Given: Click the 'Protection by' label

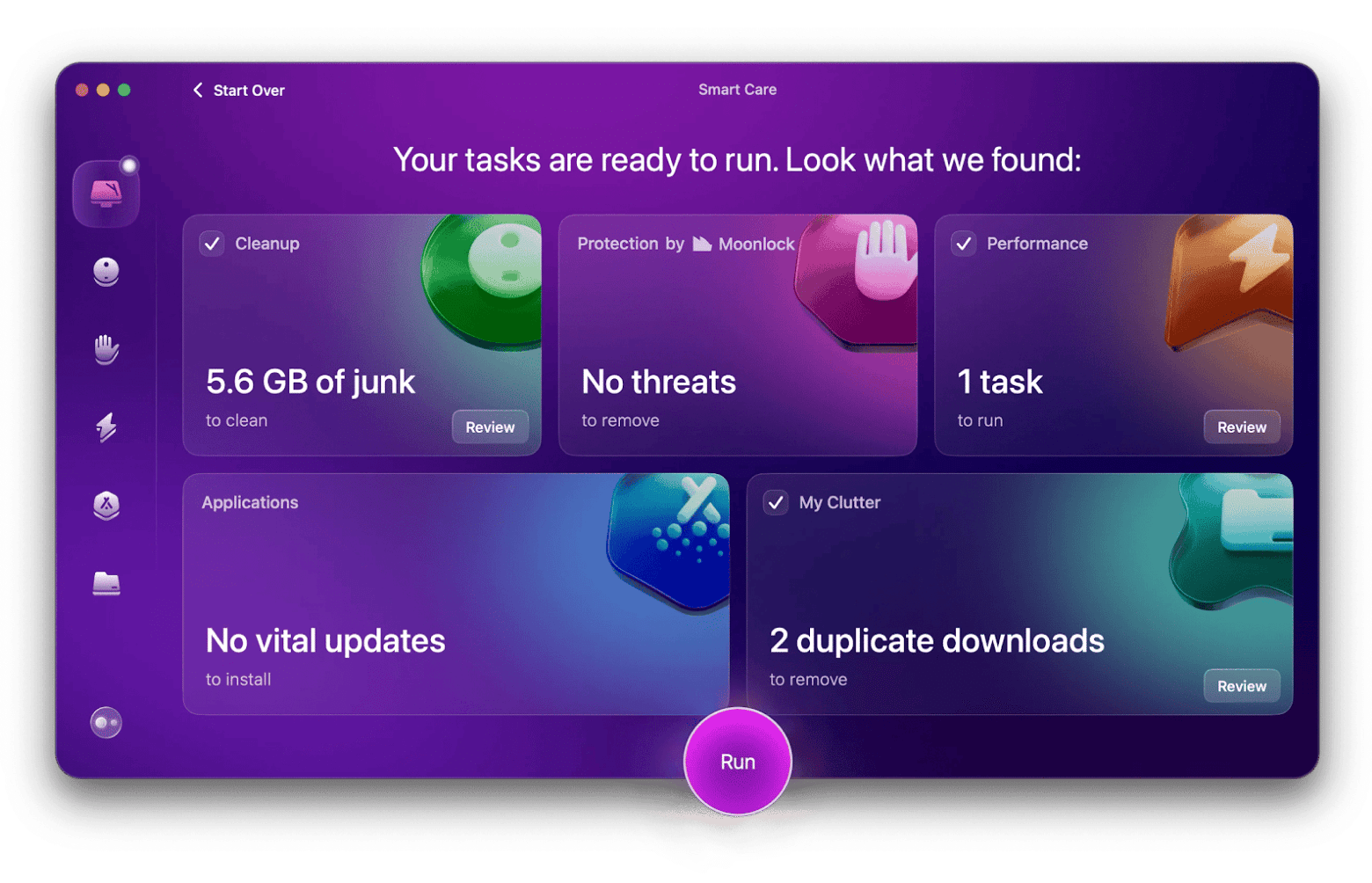Looking at the screenshot, I should pos(631,244).
